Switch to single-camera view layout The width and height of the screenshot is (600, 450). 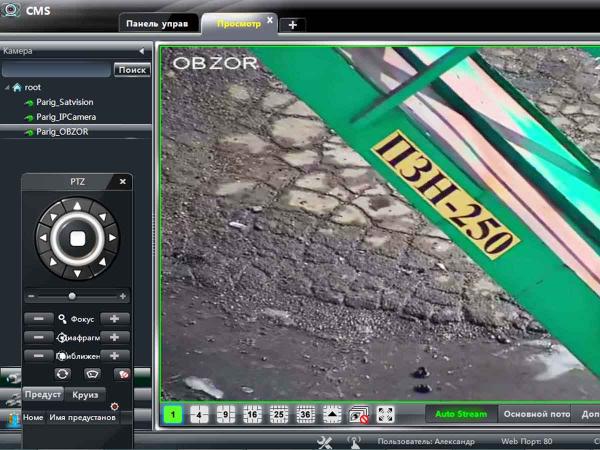coord(173,414)
